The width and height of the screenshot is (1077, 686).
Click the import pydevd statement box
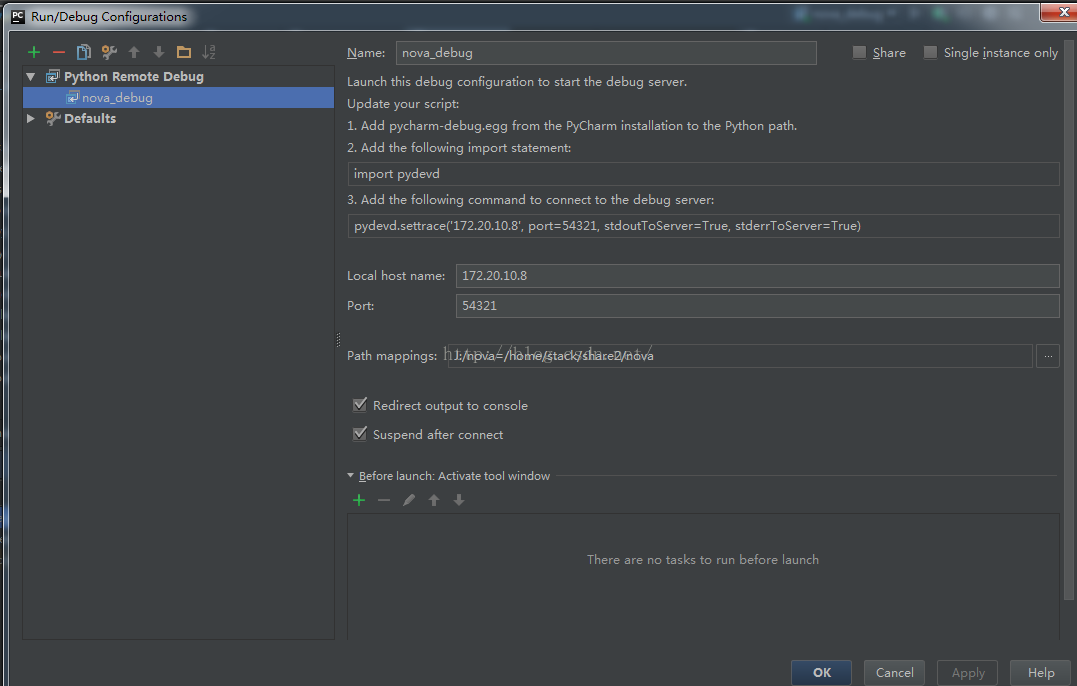(x=703, y=174)
